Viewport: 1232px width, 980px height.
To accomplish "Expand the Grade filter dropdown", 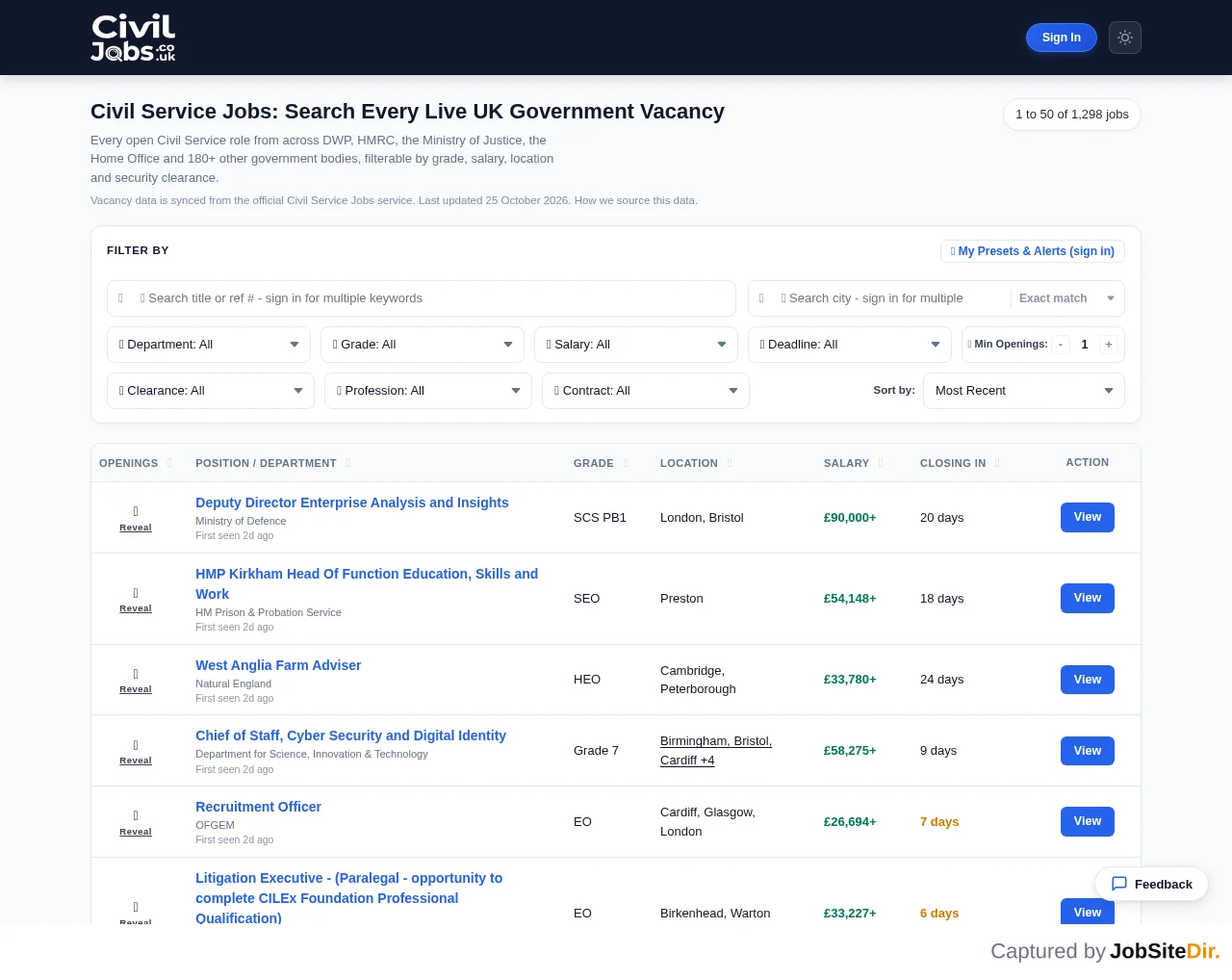I will coord(423,345).
